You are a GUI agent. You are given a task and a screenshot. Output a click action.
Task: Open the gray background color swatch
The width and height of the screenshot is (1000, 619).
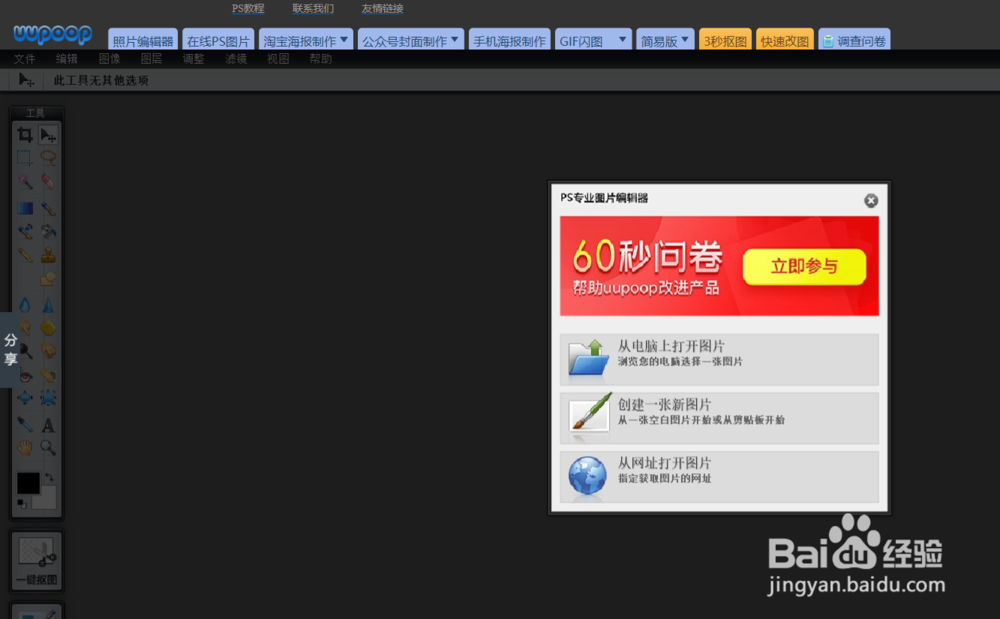click(47, 500)
